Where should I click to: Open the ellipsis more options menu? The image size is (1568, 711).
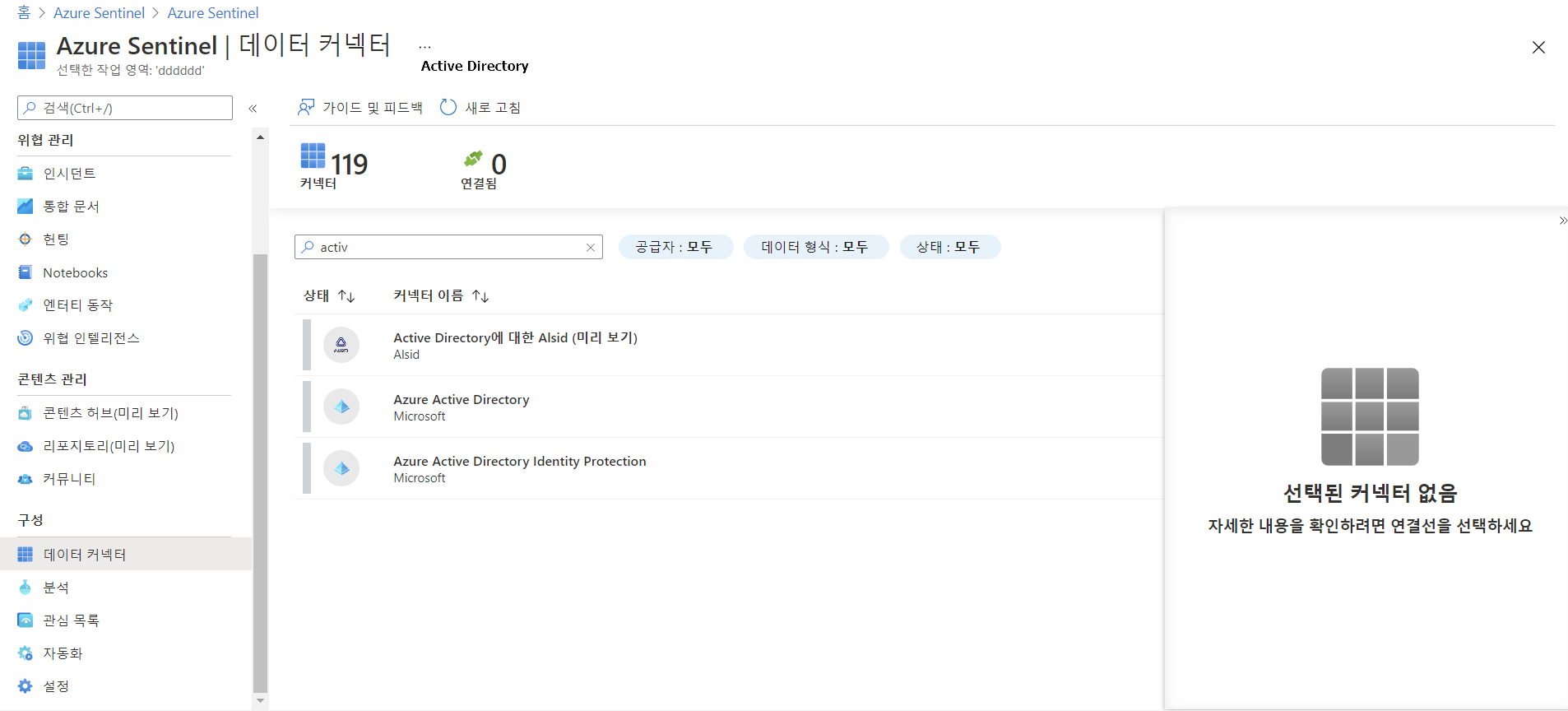point(424,47)
